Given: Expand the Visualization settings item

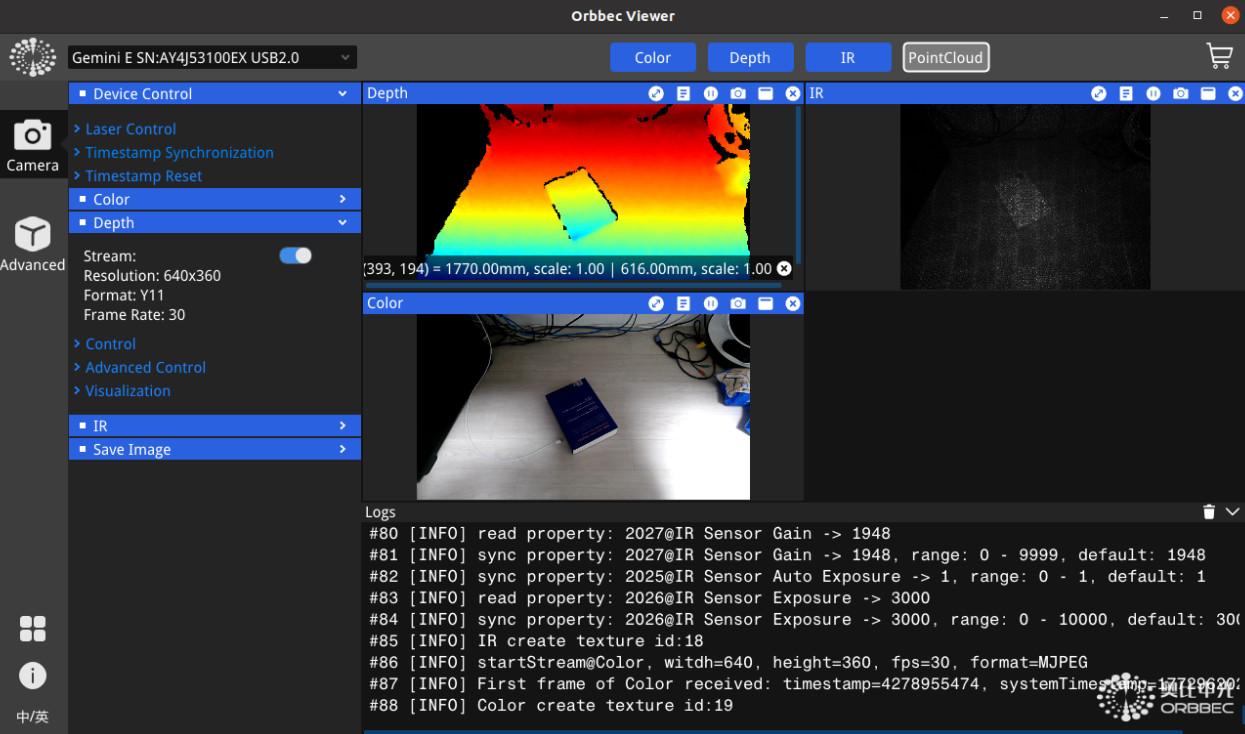Looking at the screenshot, I should (x=127, y=391).
